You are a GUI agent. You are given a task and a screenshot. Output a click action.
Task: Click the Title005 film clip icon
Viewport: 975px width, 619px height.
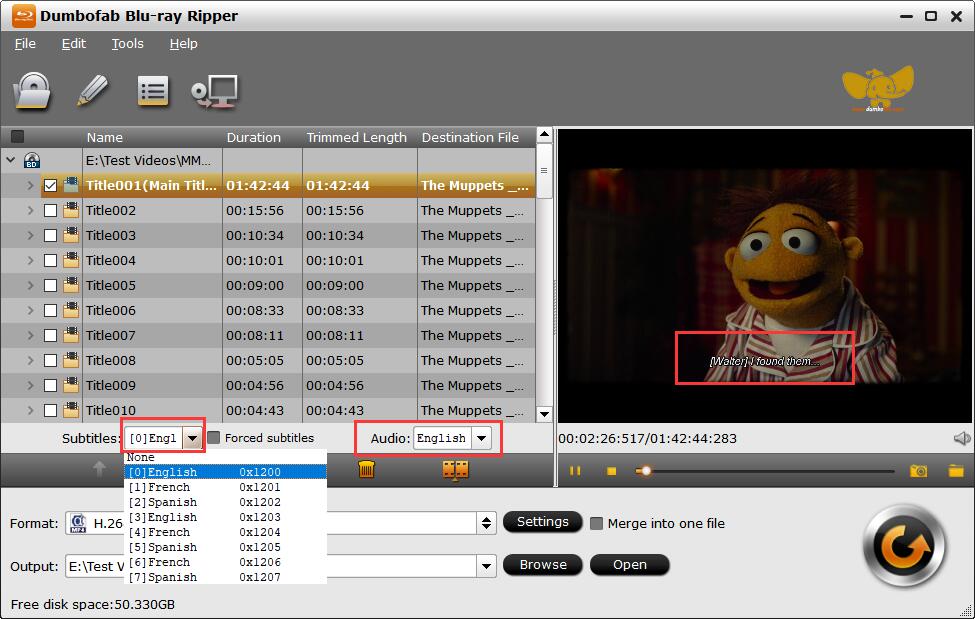pyautogui.click(x=71, y=285)
